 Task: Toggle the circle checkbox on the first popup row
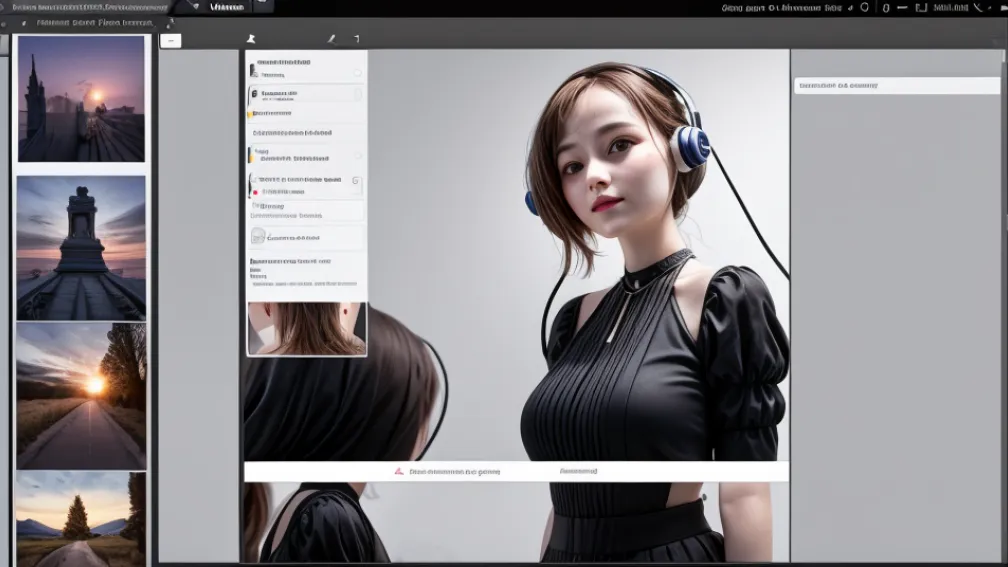(357, 74)
